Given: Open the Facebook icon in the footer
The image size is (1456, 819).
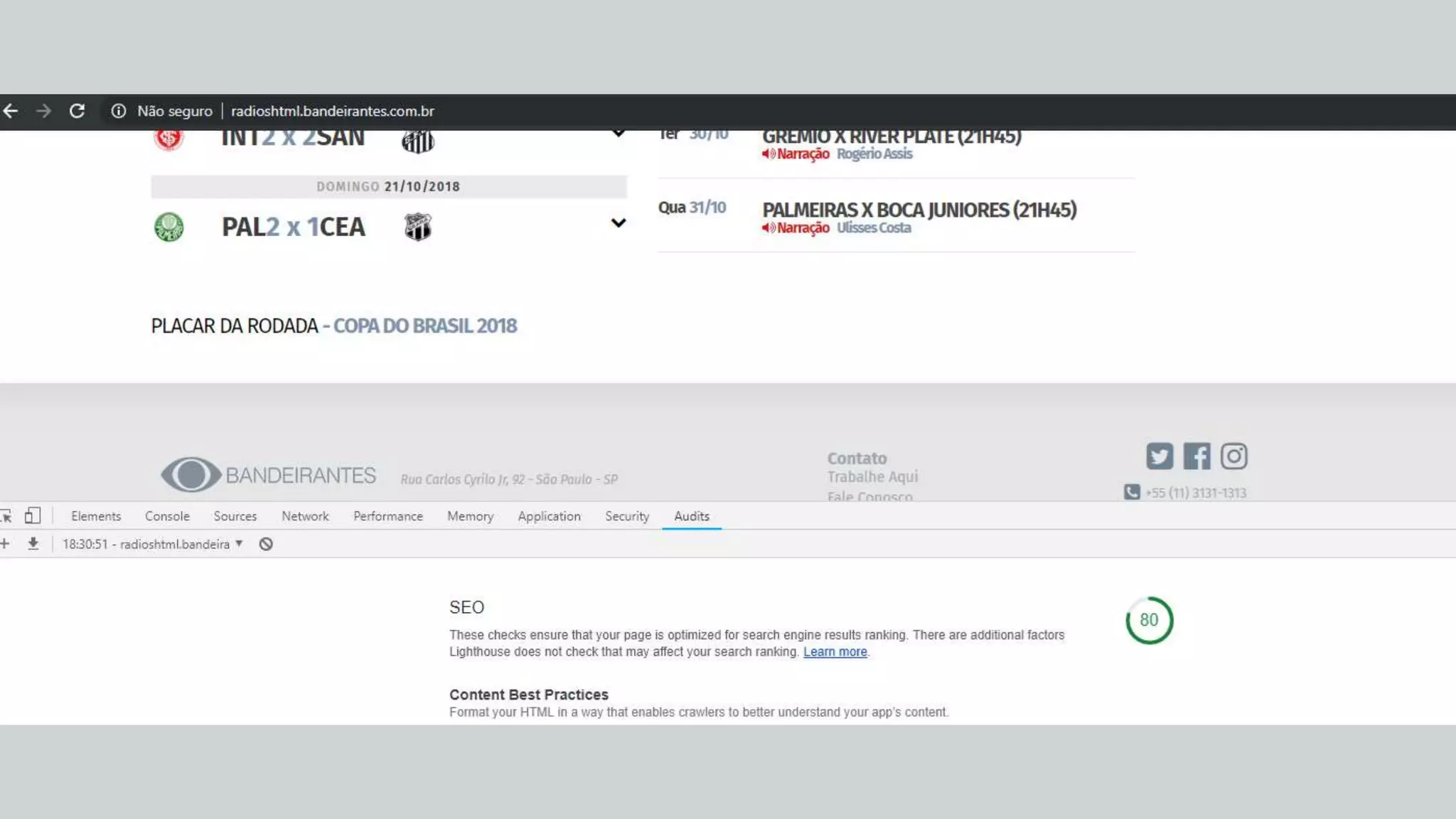Looking at the screenshot, I should [1197, 456].
